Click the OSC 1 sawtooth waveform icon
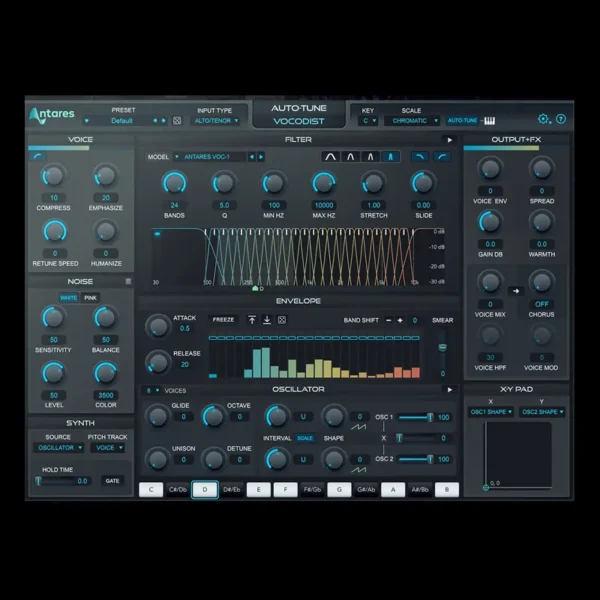The height and width of the screenshot is (600, 600). pyautogui.click(x=359, y=427)
